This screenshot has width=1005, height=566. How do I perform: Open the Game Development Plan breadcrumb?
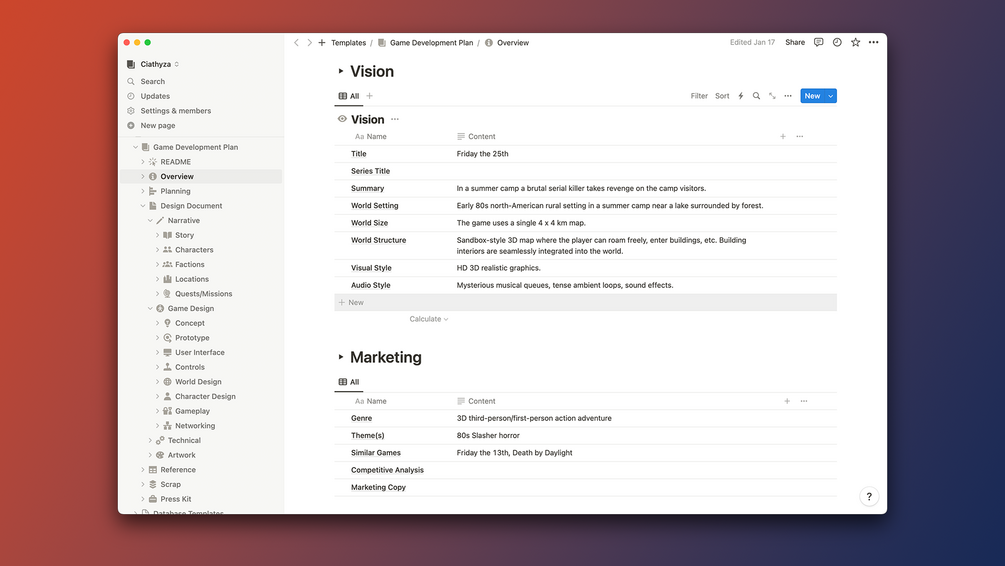426,43
